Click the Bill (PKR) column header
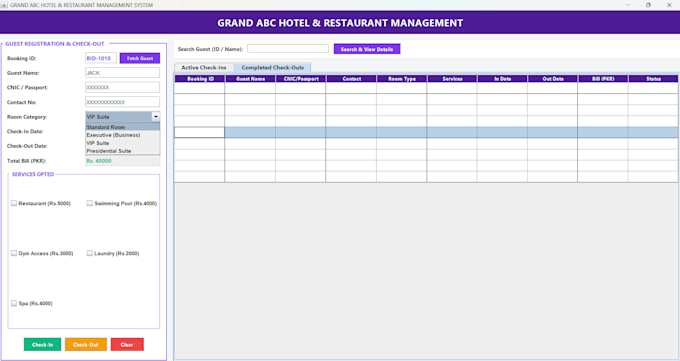This screenshot has height=361, width=680. [603, 79]
